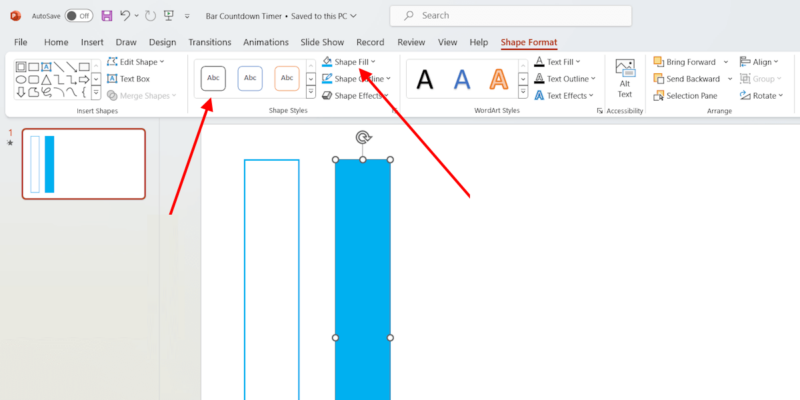Open the Text Effects menu

coord(564,95)
